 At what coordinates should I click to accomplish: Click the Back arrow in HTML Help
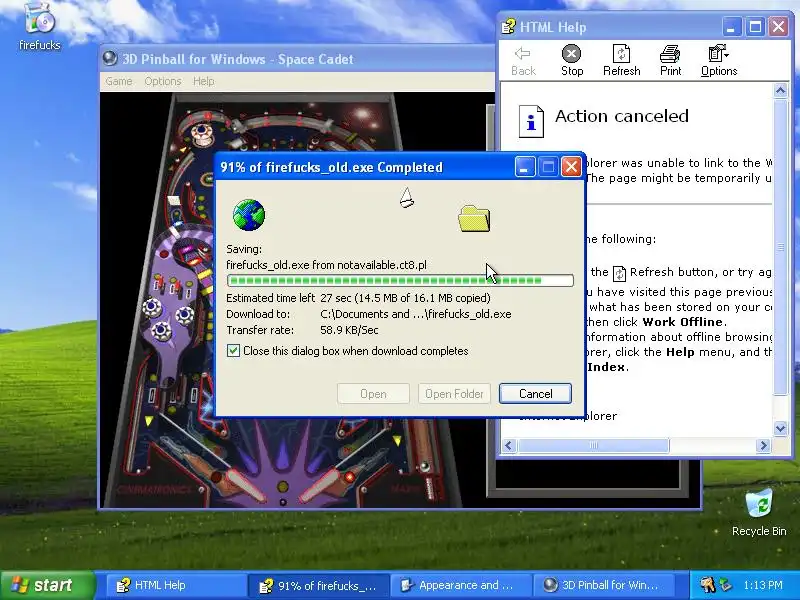523,61
